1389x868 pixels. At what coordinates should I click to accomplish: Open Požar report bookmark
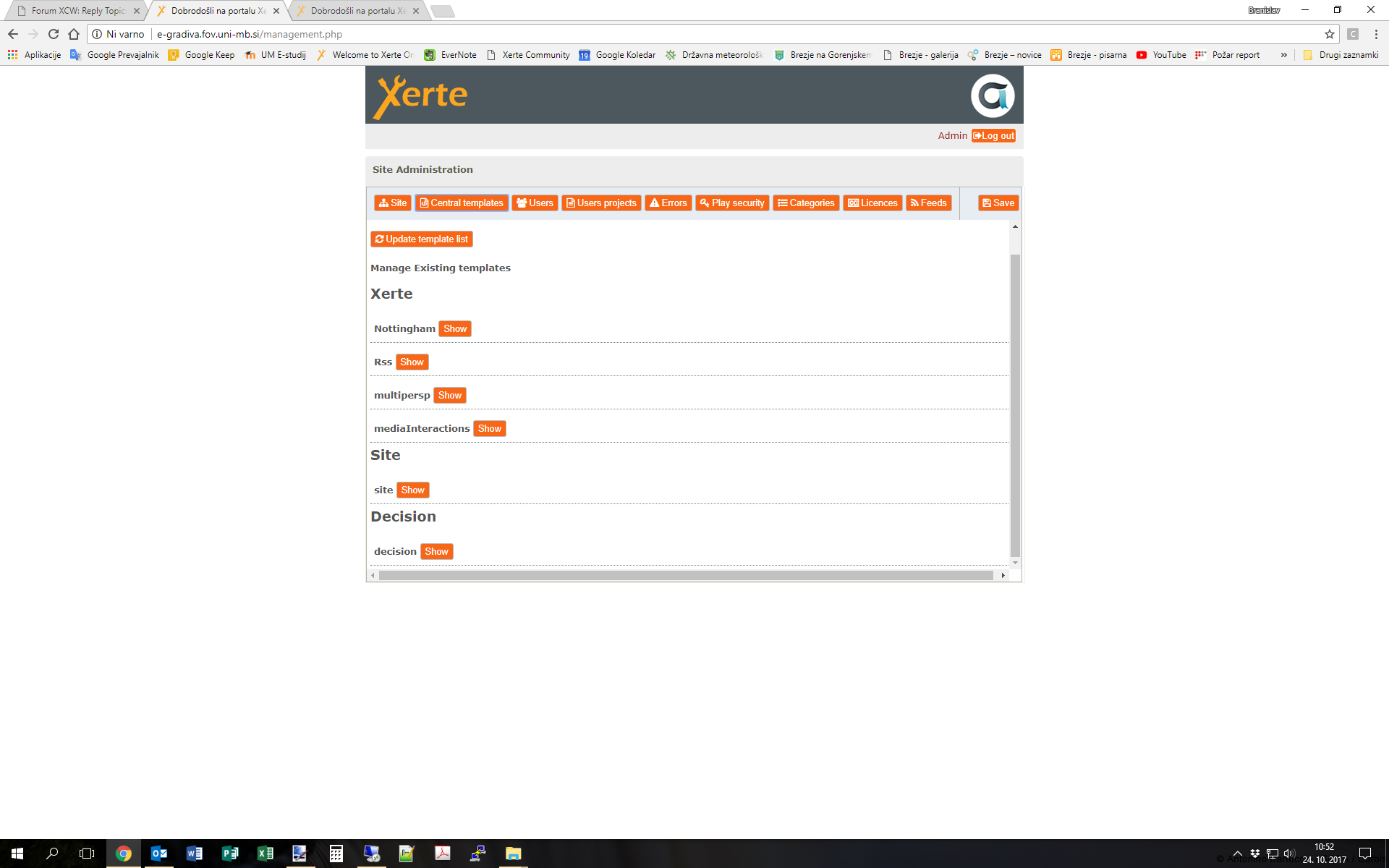(1227, 55)
